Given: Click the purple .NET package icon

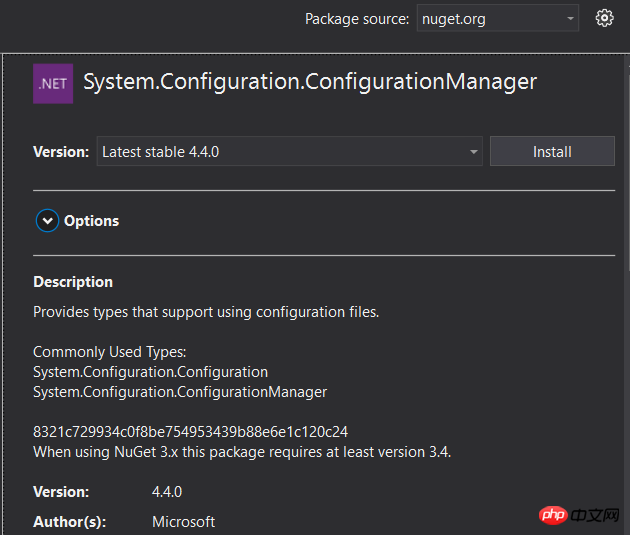Looking at the screenshot, I should [53, 83].
